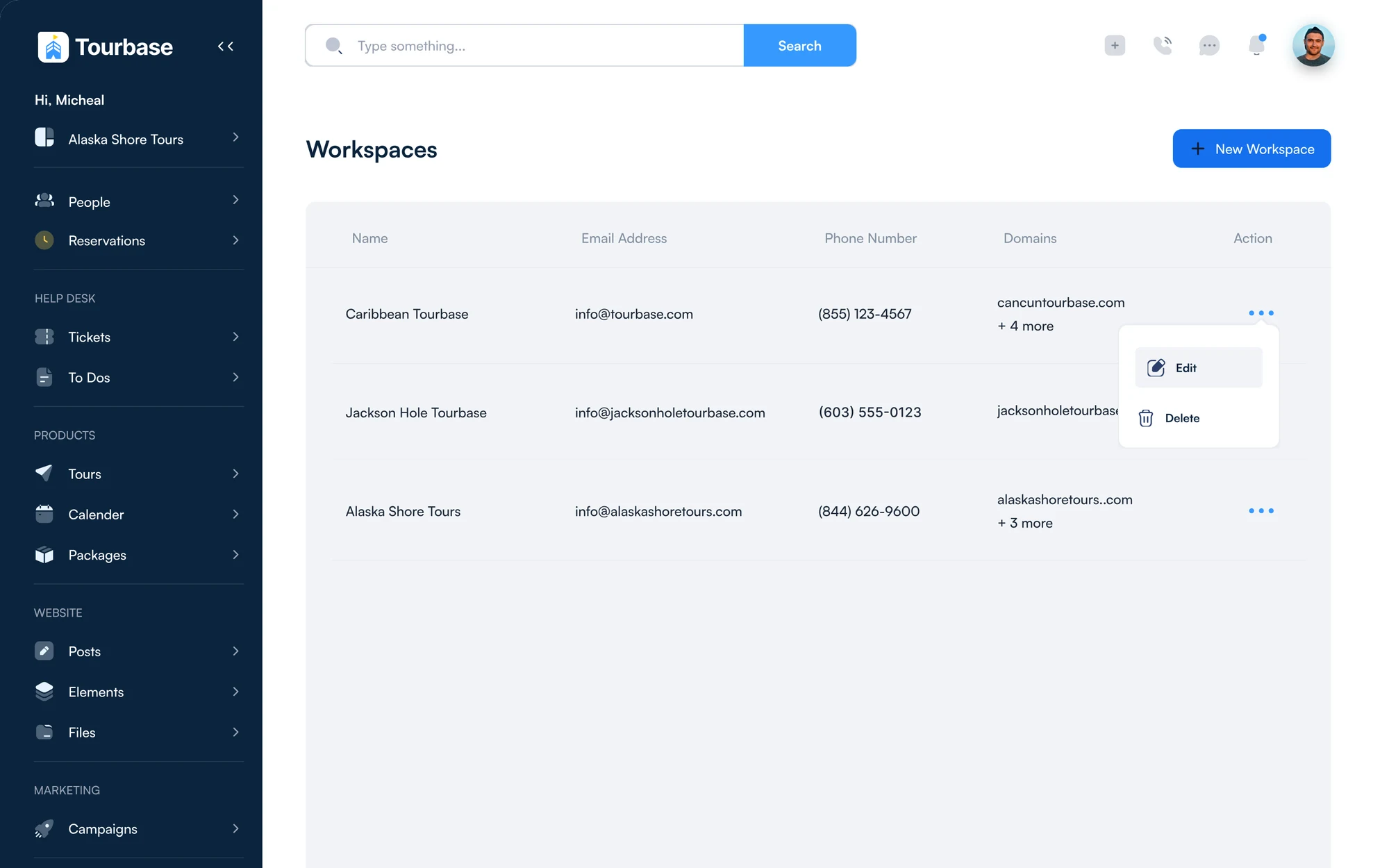Click the Packages box icon
The width and height of the screenshot is (1389, 868).
[x=44, y=554]
